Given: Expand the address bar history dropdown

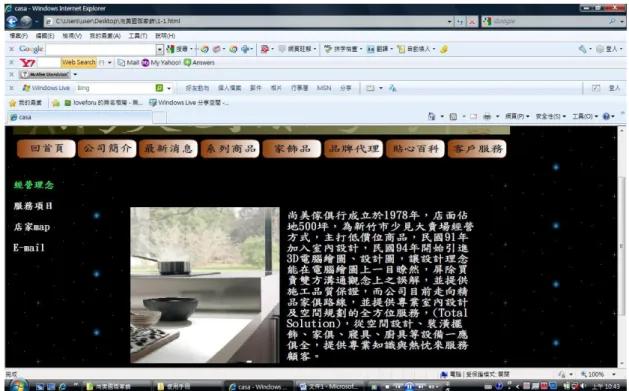Looking at the screenshot, I should [x=449, y=22].
